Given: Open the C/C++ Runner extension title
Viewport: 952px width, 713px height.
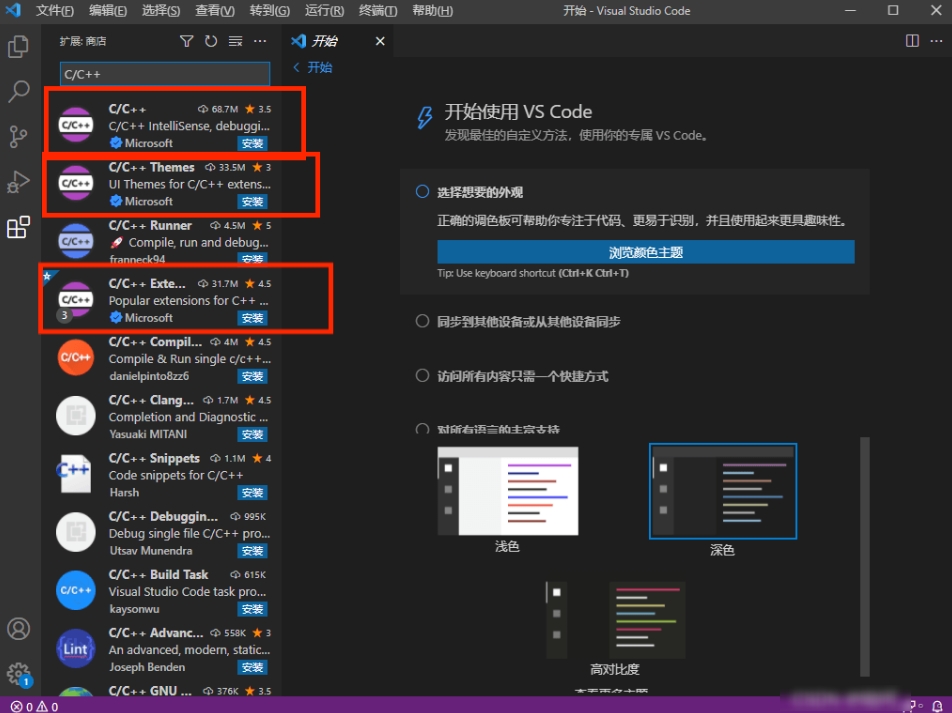Looking at the screenshot, I should coord(150,225).
